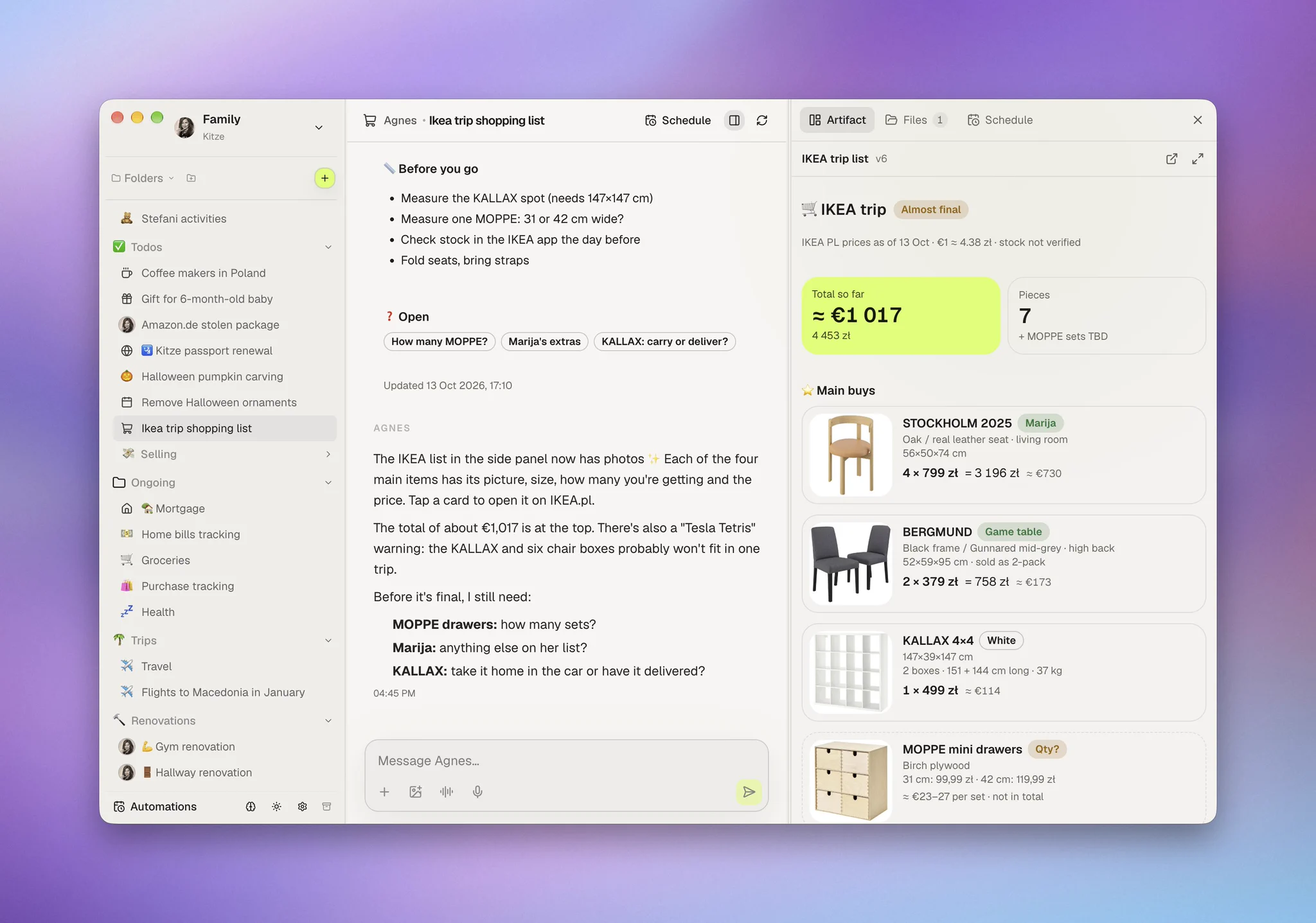Focus the Message Agnes input field

point(565,761)
